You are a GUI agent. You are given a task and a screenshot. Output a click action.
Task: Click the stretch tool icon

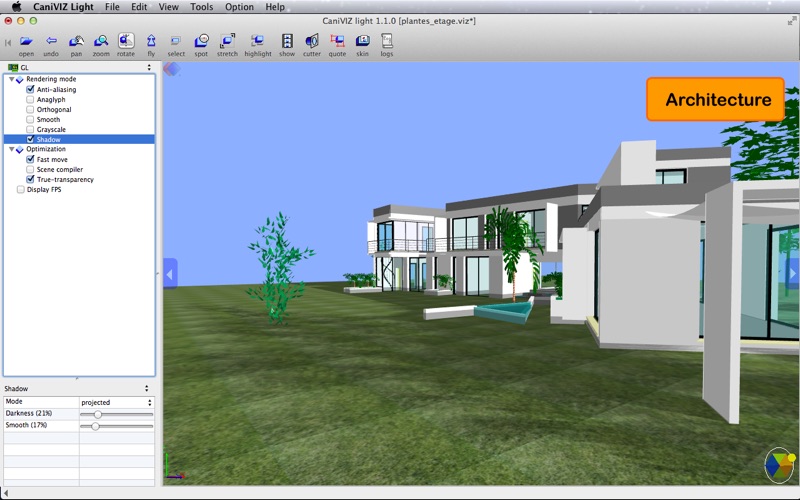click(x=227, y=41)
